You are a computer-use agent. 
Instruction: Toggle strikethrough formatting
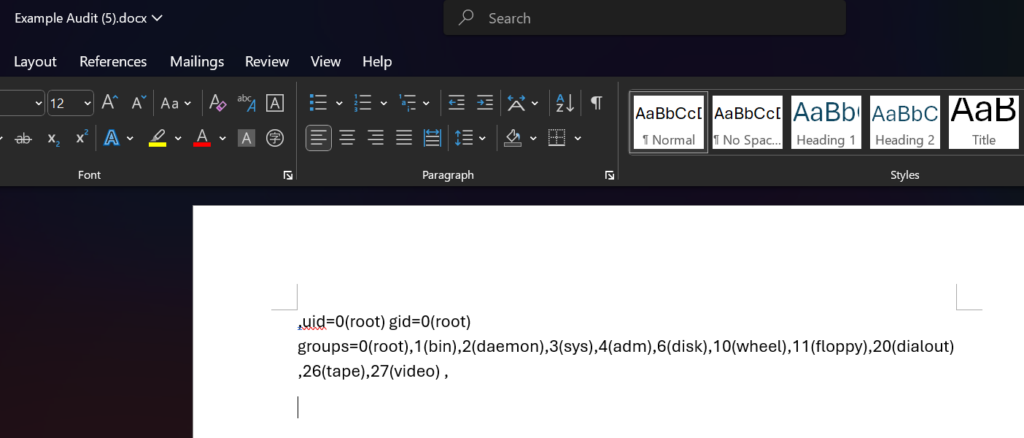tap(24, 138)
